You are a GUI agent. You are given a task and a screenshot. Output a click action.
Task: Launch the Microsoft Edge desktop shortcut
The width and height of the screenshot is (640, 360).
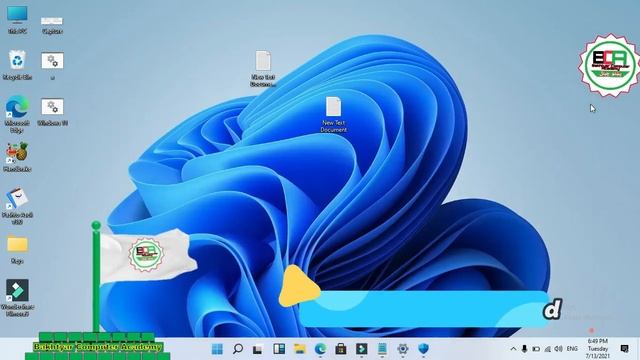point(17,114)
